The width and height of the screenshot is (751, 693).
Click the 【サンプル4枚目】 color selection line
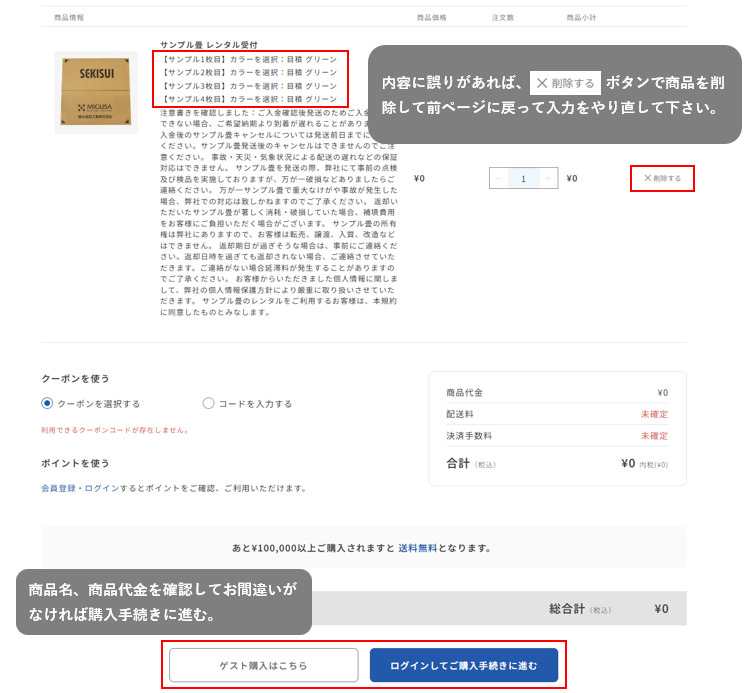coord(249,99)
